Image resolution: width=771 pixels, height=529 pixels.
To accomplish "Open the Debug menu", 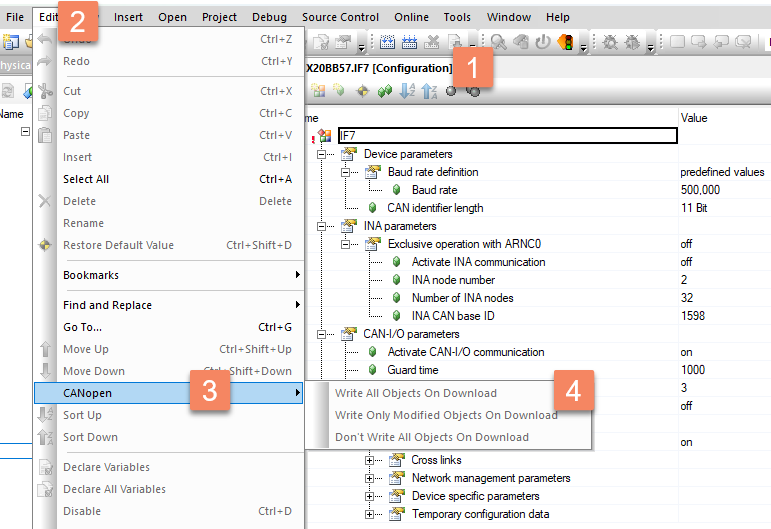I will tap(269, 17).
